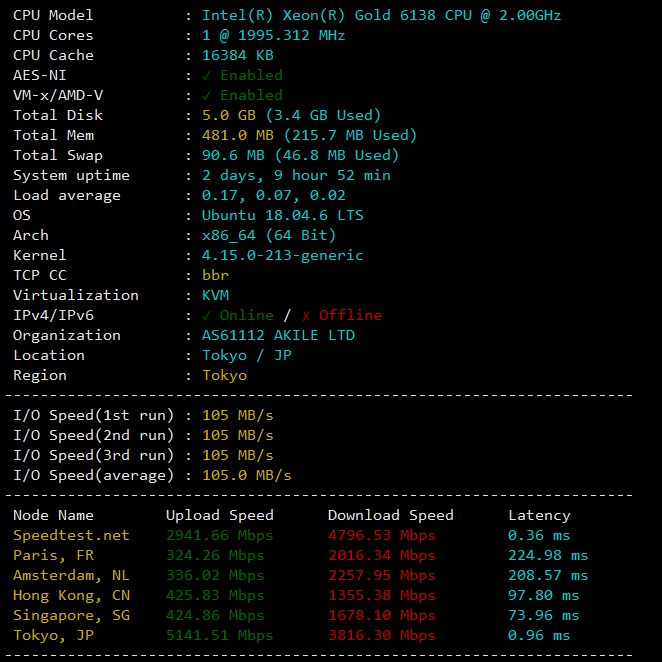Image resolution: width=662 pixels, height=662 pixels.
Task: Click the Hong Kong, CN node name
Action: (71, 595)
